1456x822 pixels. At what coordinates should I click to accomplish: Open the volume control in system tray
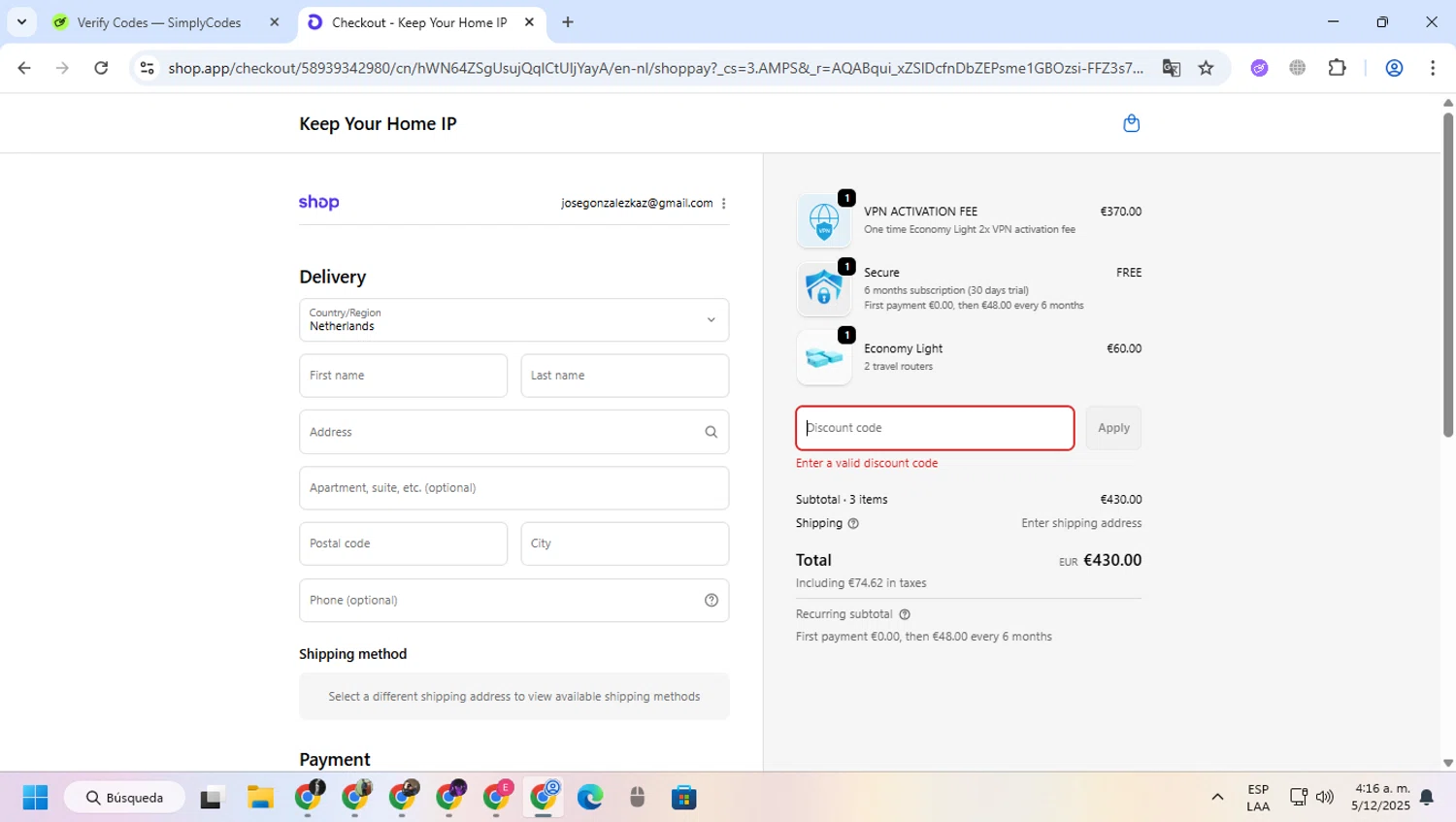[1325, 798]
